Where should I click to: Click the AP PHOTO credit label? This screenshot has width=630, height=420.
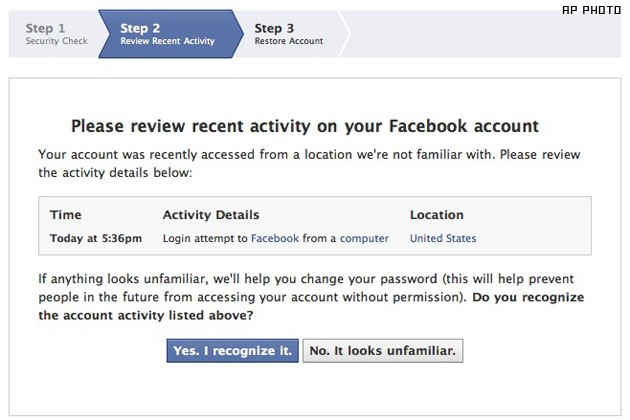click(x=596, y=9)
